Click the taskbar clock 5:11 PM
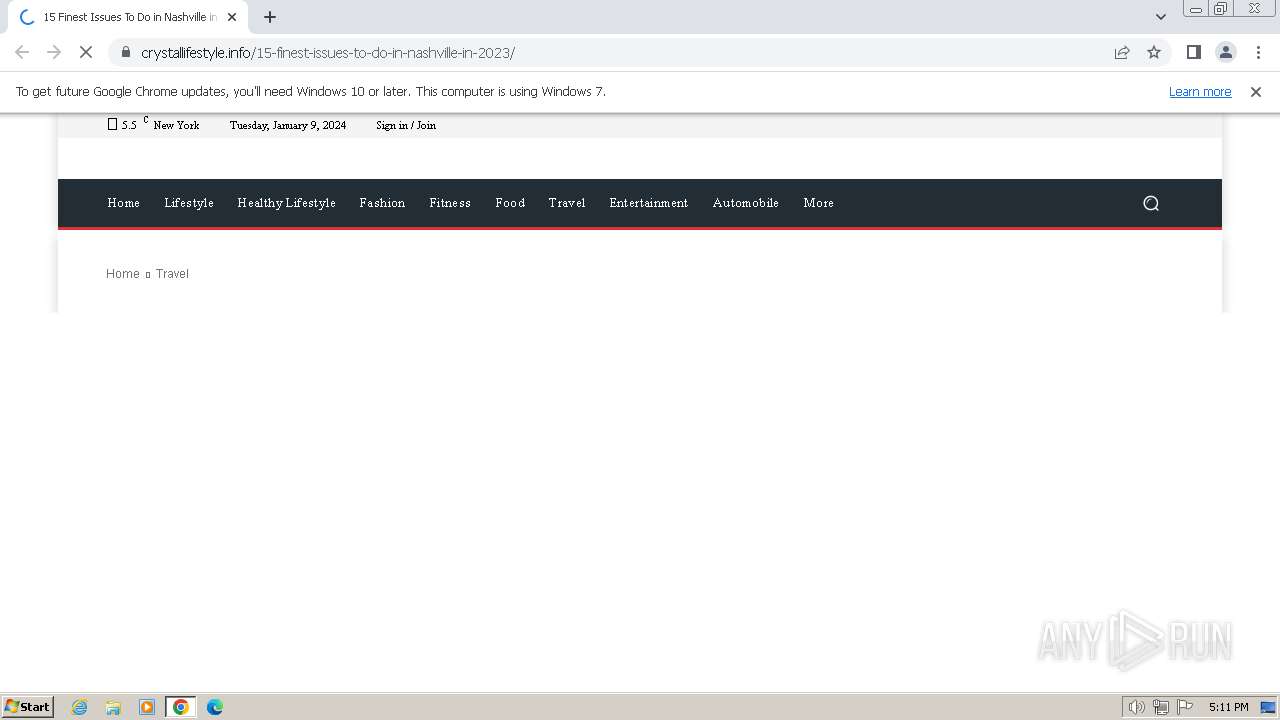The height and width of the screenshot is (720, 1280). (1228, 707)
